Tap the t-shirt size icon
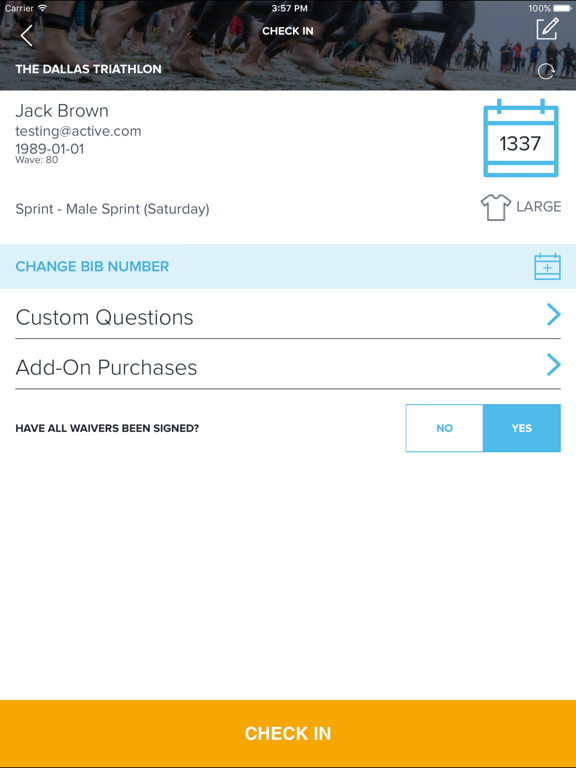 coord(496,207)
